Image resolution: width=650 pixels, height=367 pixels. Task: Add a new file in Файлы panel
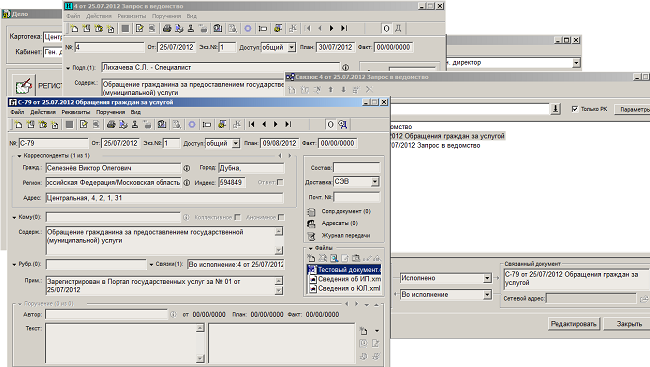311,258
